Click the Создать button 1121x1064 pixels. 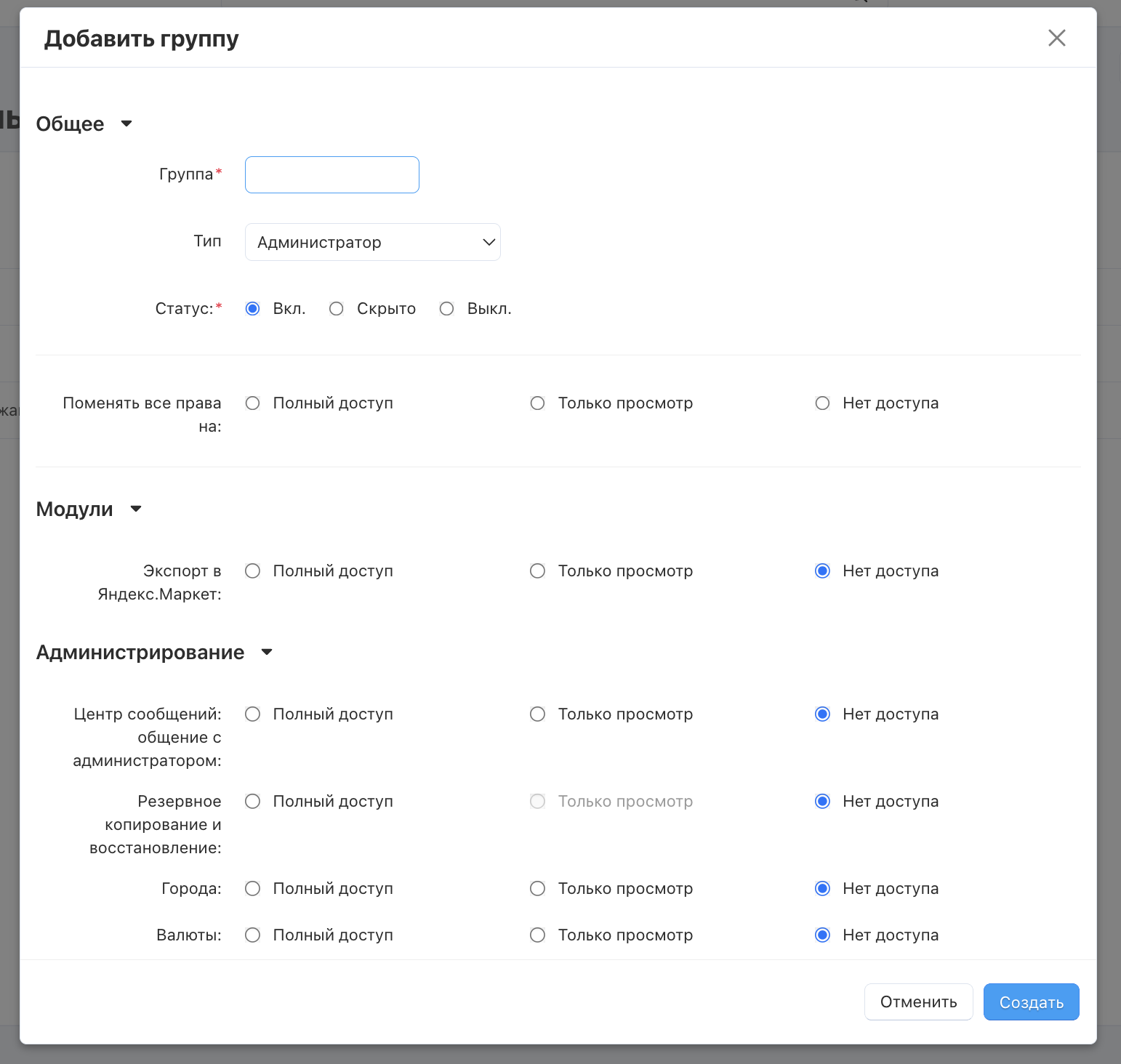[1031, 1002]
